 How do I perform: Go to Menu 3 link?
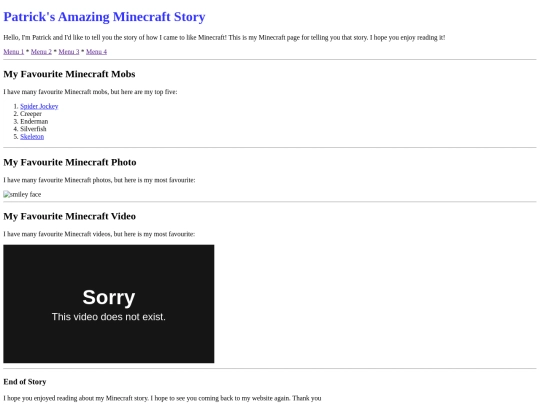point(69,52)
